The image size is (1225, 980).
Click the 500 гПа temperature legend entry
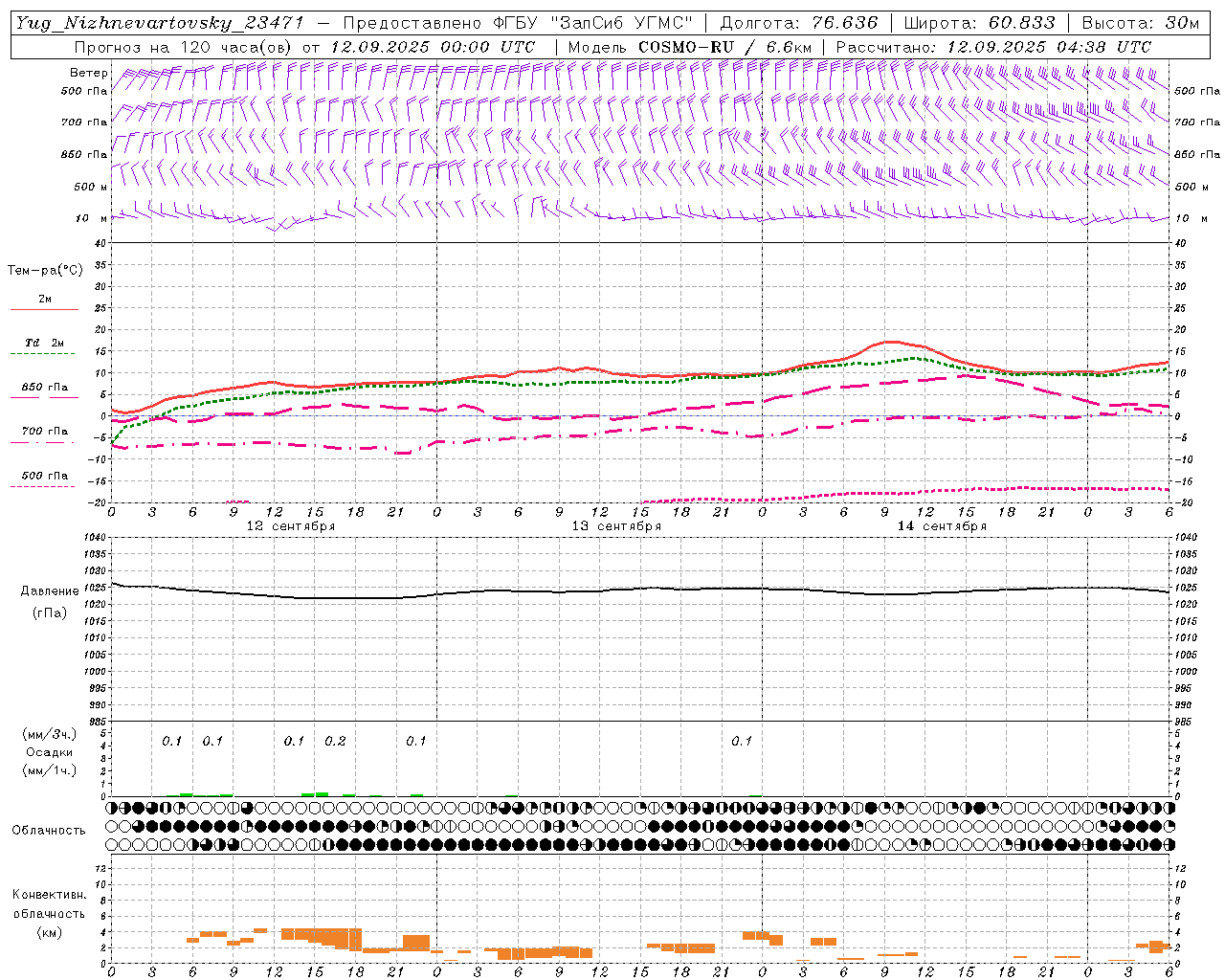[45, 476]
